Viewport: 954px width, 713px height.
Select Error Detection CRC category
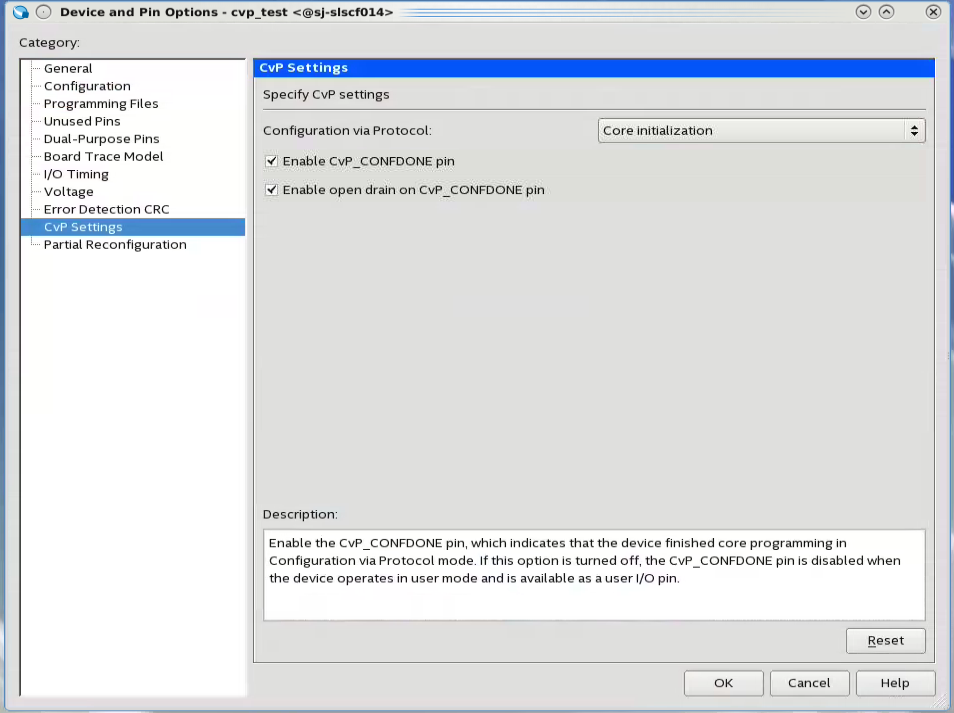tap(106, 210)
